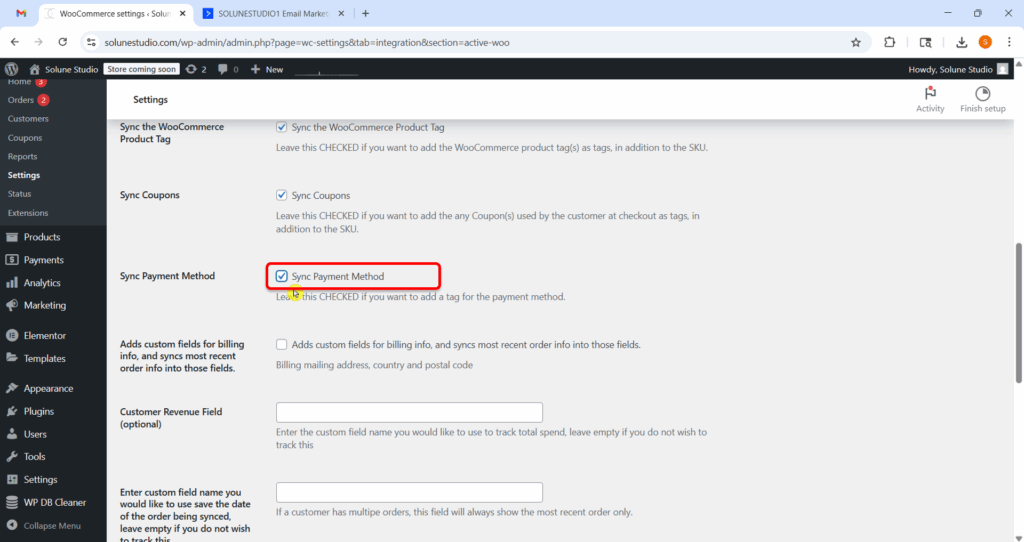Open WooCommerce Status submenu
The height and width of the screenshot is (542, 1024).
pyautogui.click(x=20, y=194)
